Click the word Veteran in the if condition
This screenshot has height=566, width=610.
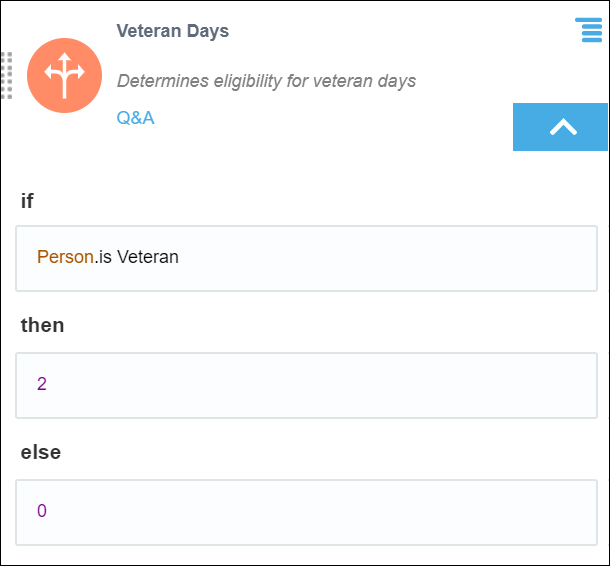click(x=148, y=257)
